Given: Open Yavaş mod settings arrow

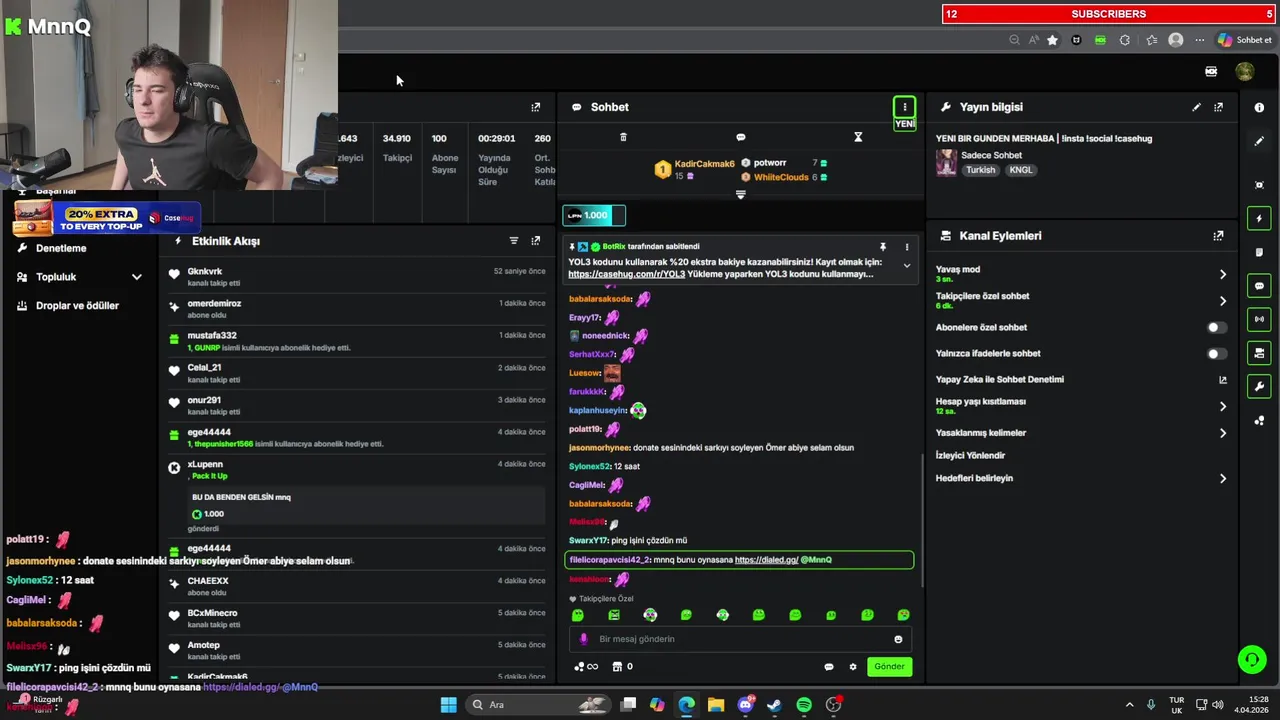Looking at the screenshot, I should [1222, 274].
